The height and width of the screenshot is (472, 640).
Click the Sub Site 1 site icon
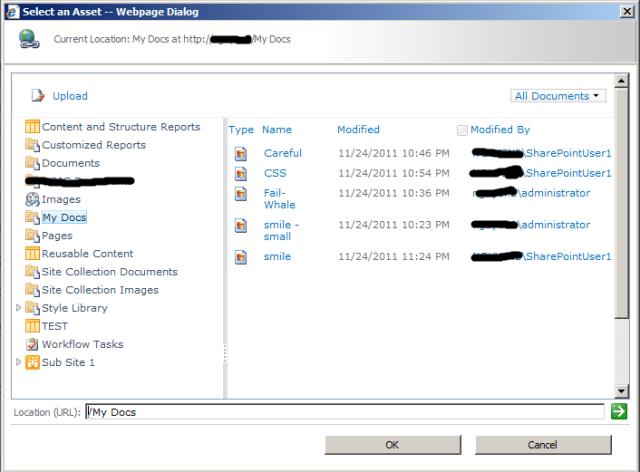32,362
